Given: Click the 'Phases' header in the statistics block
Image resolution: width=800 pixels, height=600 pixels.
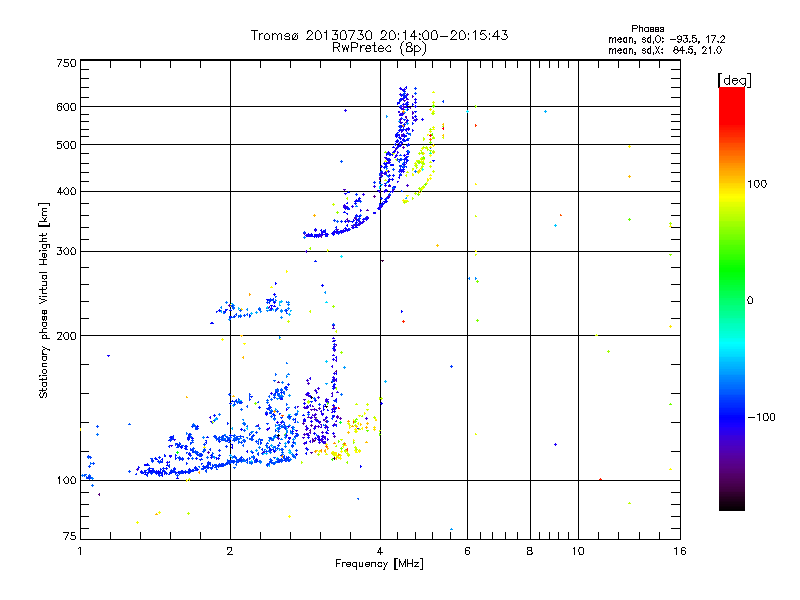Looking at the screenshot, I should pyautogui.click(x=647, y=29).
